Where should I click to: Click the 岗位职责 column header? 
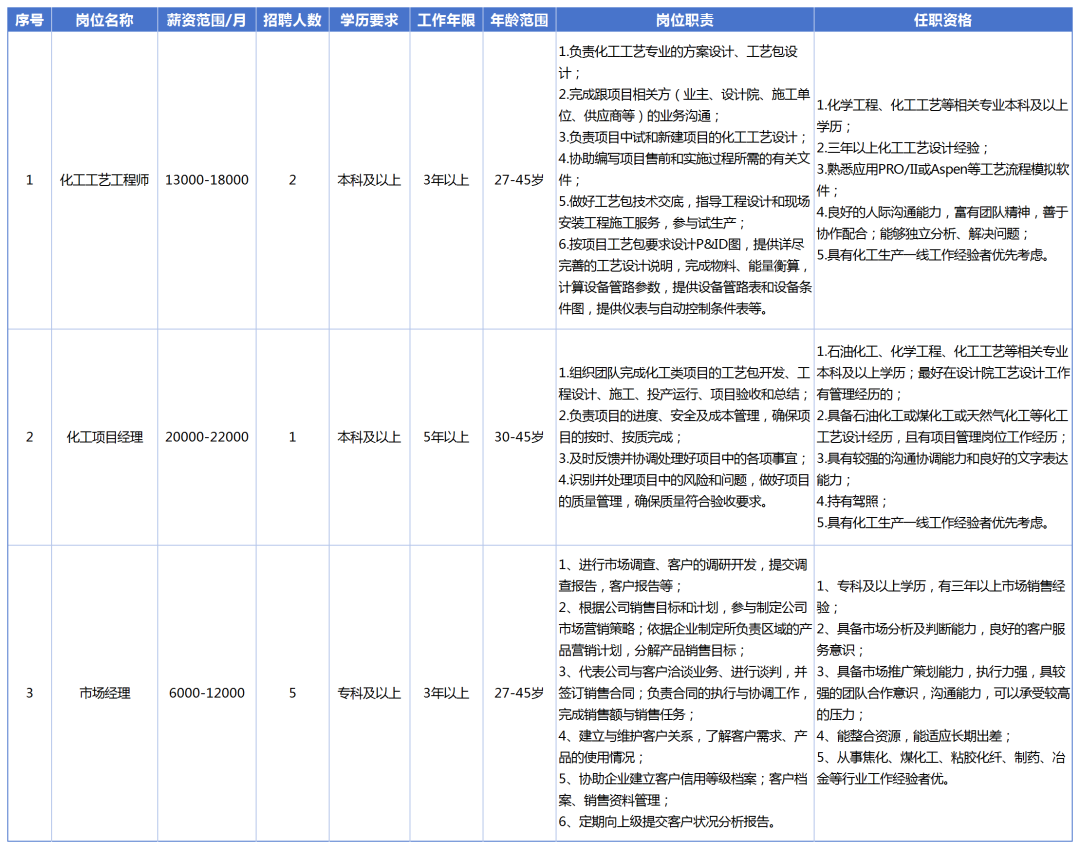click(x=685, y=20)
